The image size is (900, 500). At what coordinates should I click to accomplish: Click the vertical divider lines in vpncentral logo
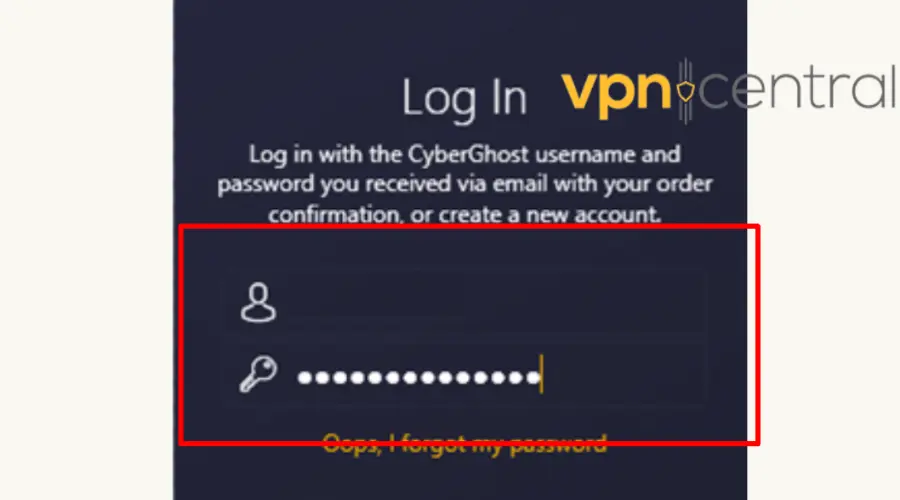[685, 91]
